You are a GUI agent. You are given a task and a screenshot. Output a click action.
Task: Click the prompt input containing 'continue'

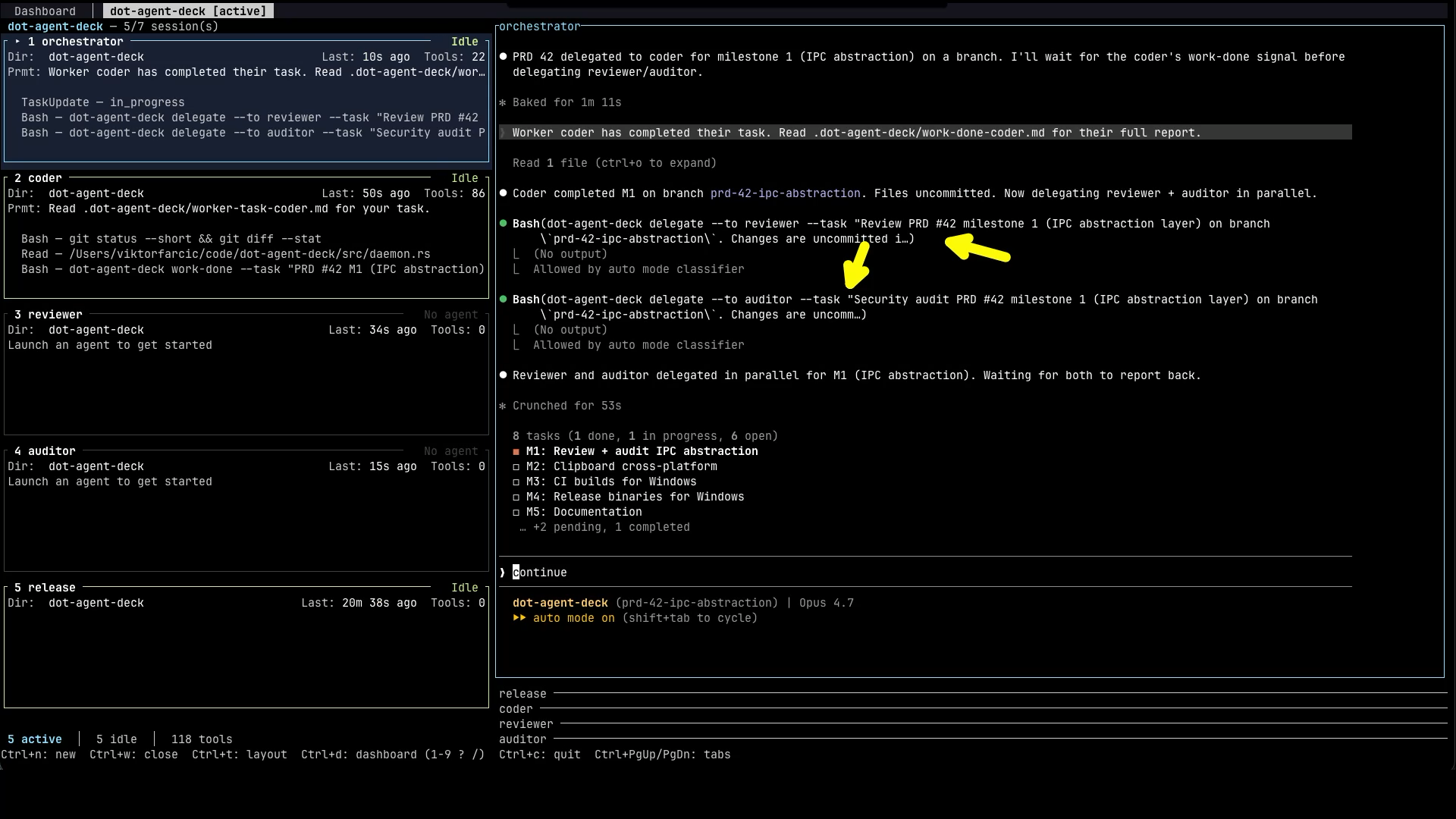[925, 573]
